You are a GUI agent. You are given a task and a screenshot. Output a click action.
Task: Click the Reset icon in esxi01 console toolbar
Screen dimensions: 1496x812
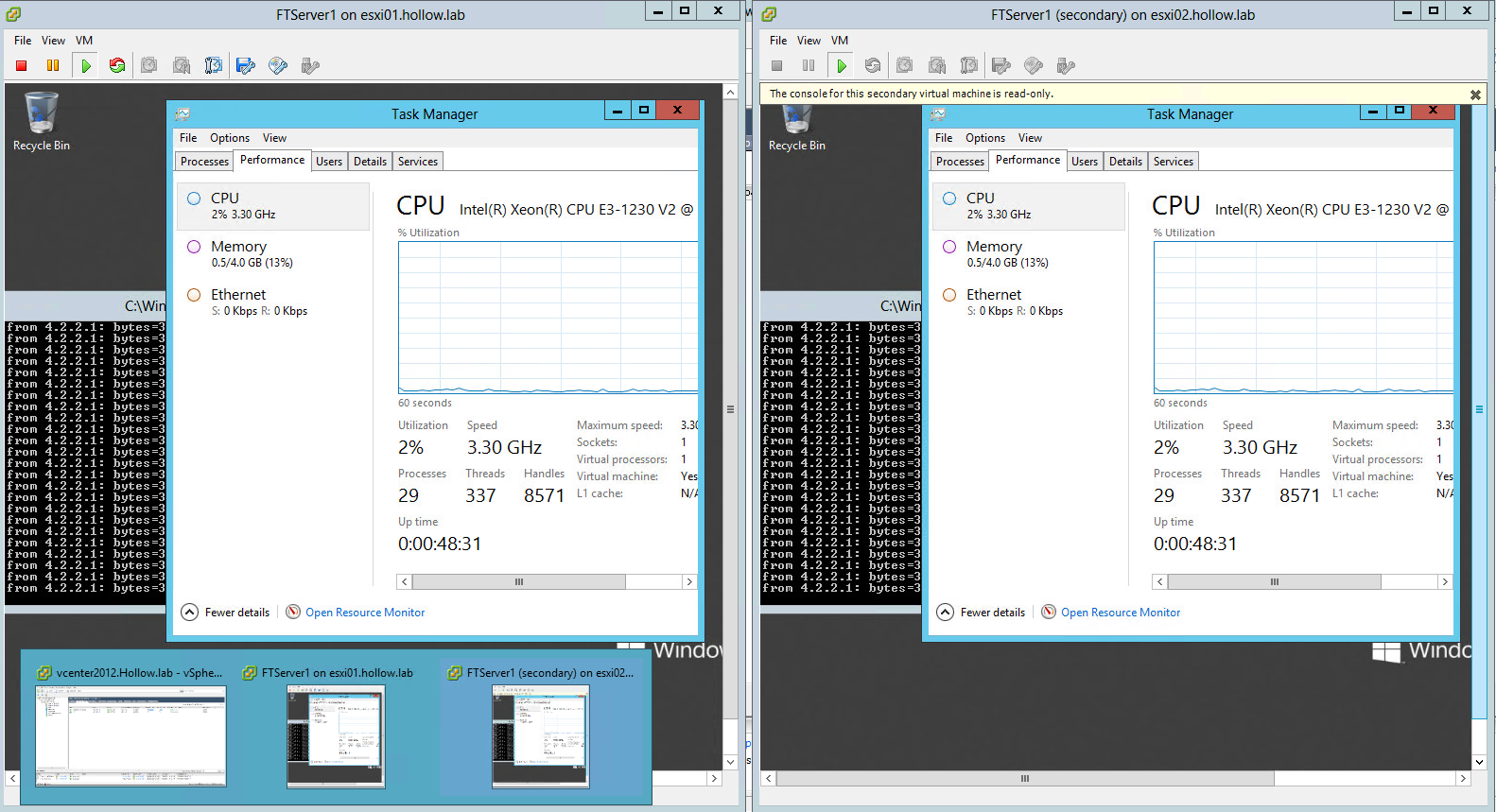click(x=117, y=66)
